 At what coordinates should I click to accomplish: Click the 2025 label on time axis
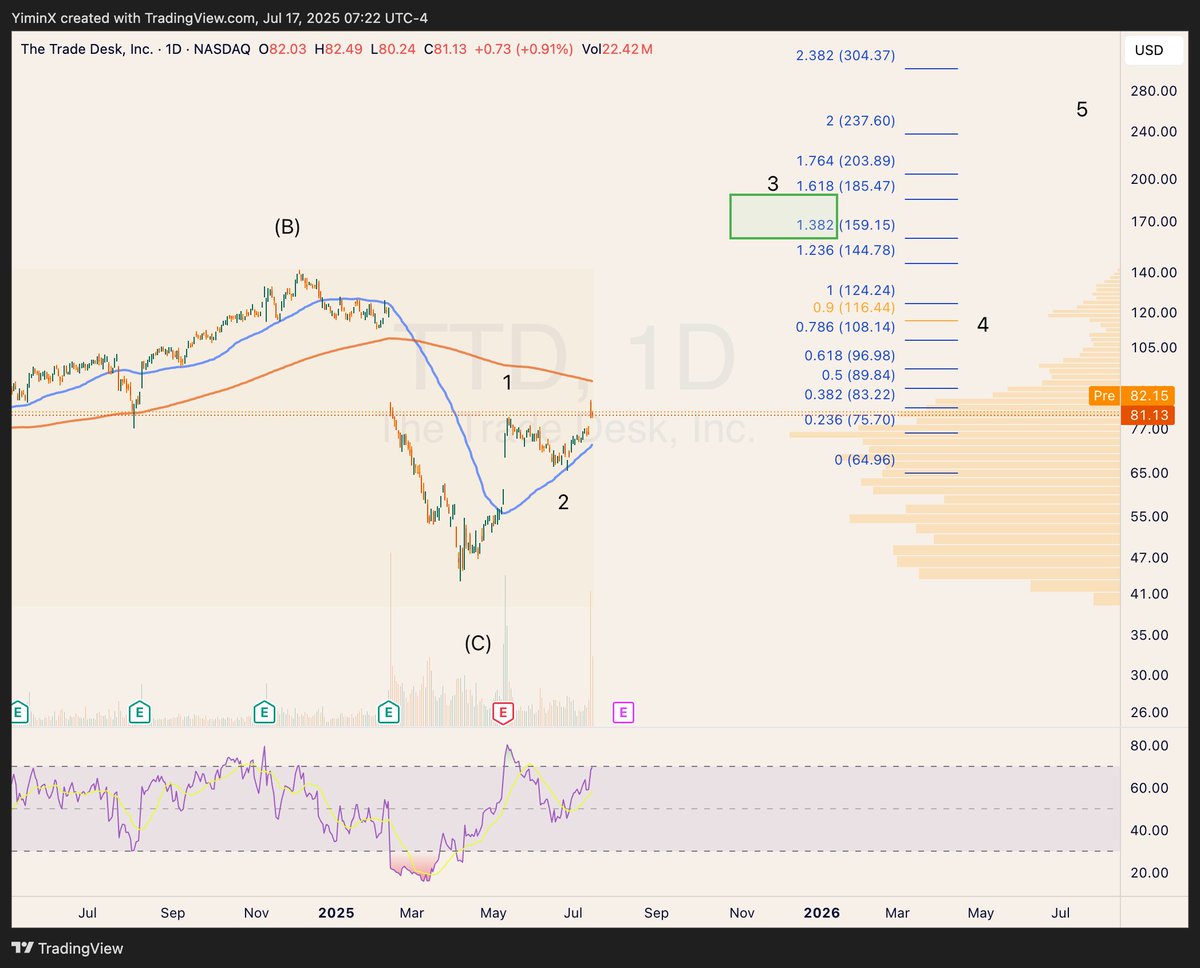point(336,913)
